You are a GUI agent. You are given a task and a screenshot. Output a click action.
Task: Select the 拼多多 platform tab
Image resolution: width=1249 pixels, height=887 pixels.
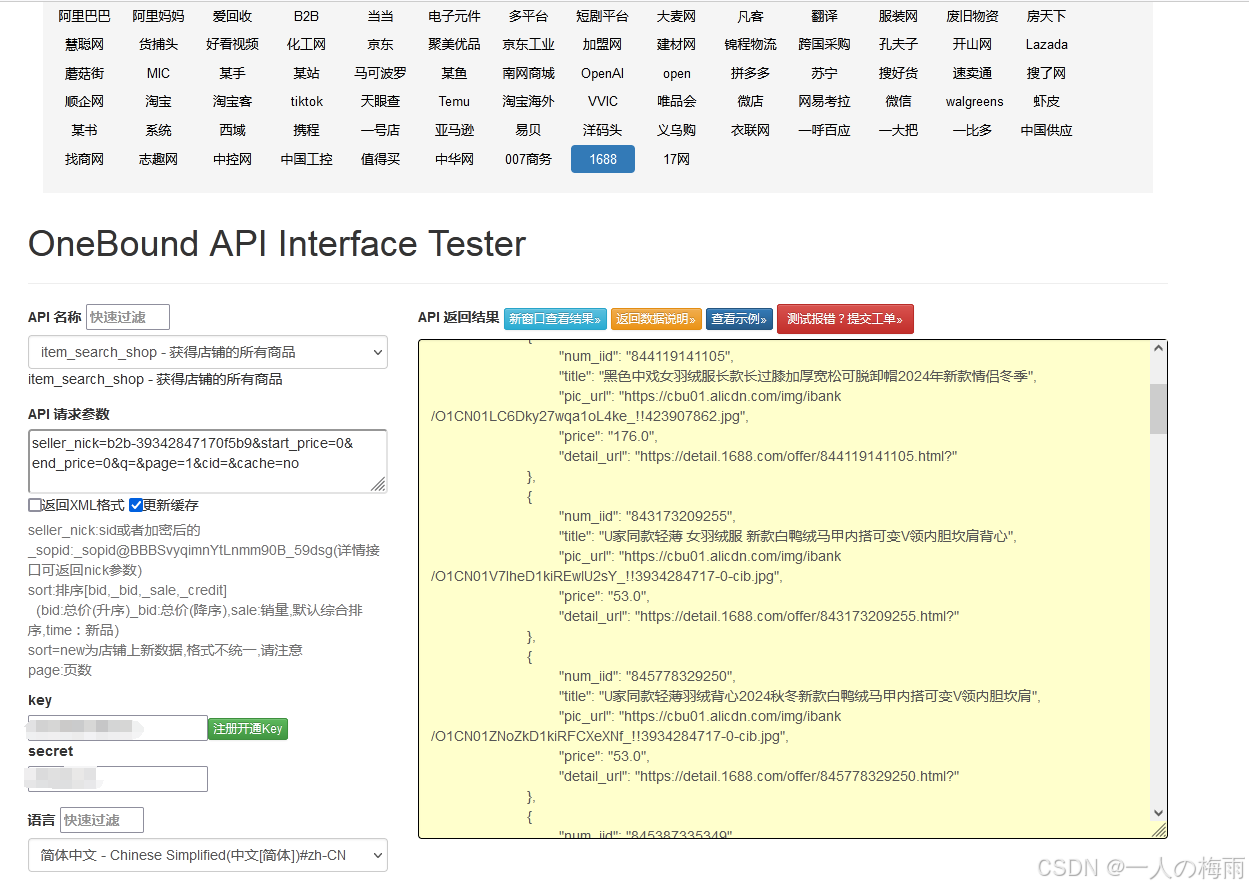click(x=751, y=73)
